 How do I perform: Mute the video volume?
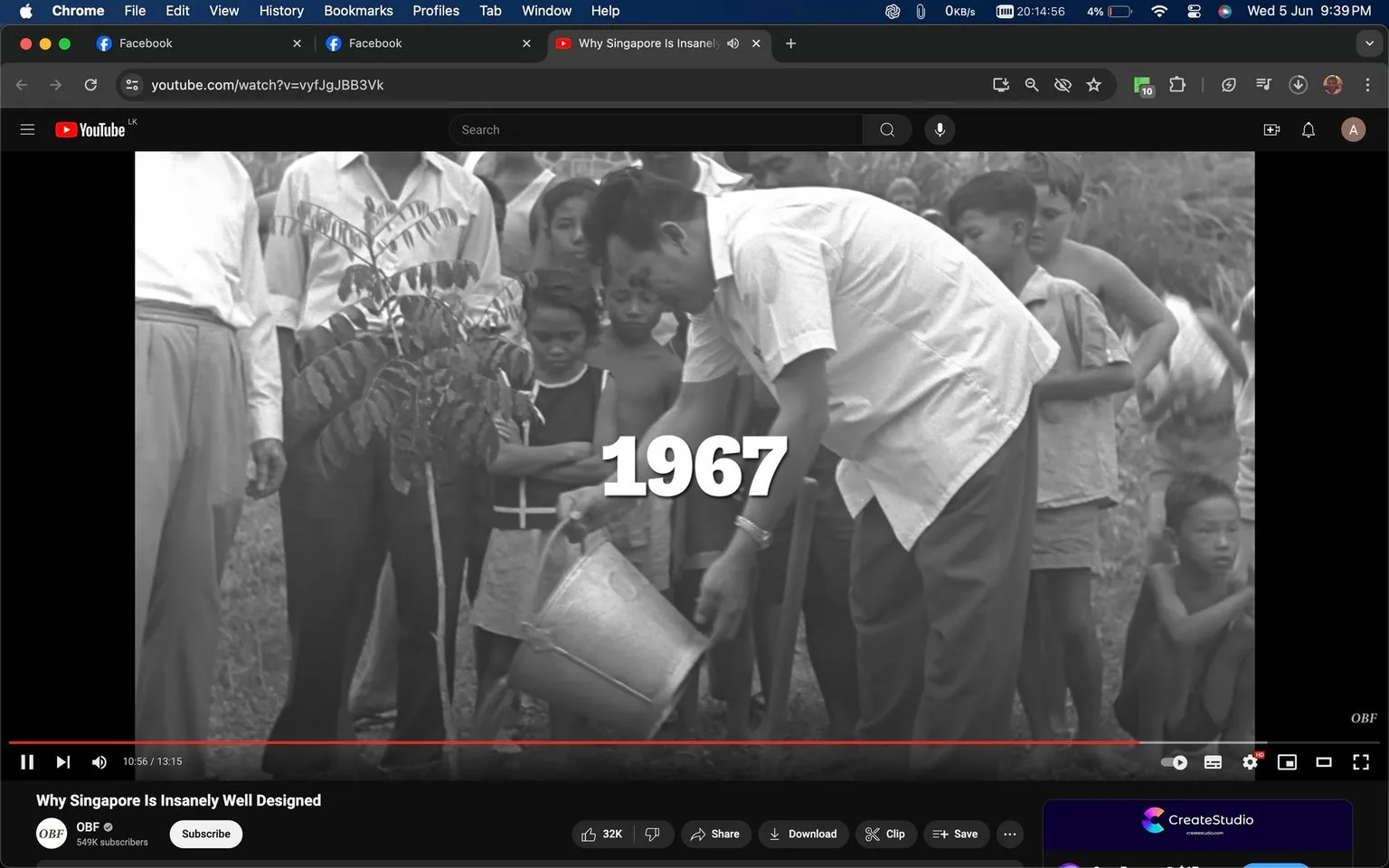(99, 761)
